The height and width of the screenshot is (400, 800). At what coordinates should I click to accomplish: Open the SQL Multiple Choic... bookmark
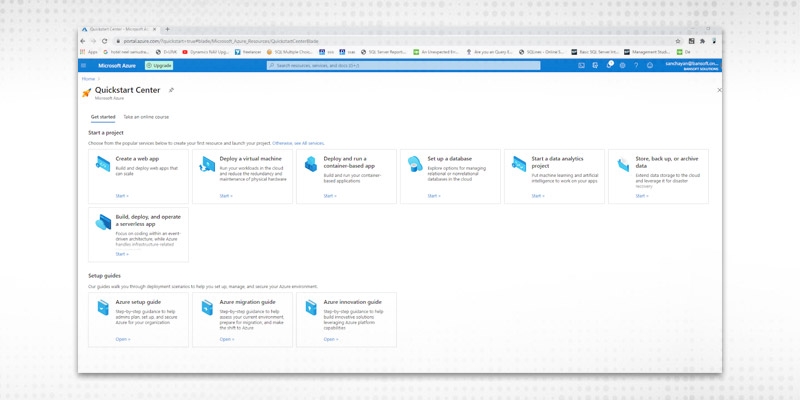[x=290, y=52]
